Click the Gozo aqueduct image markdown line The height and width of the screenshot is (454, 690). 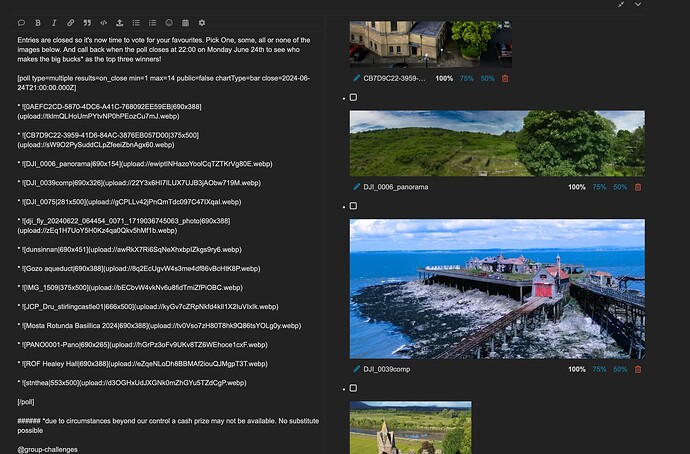pyautogui.click(x=139, y=268)
